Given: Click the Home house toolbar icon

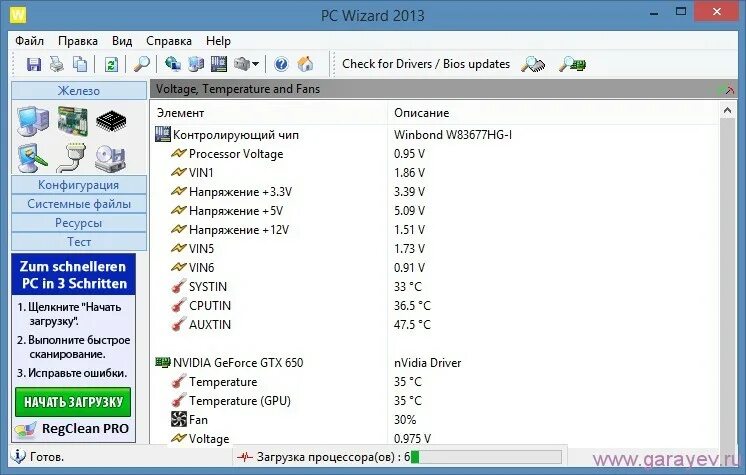Looking at the screenshot, I should tap(305, 64).
